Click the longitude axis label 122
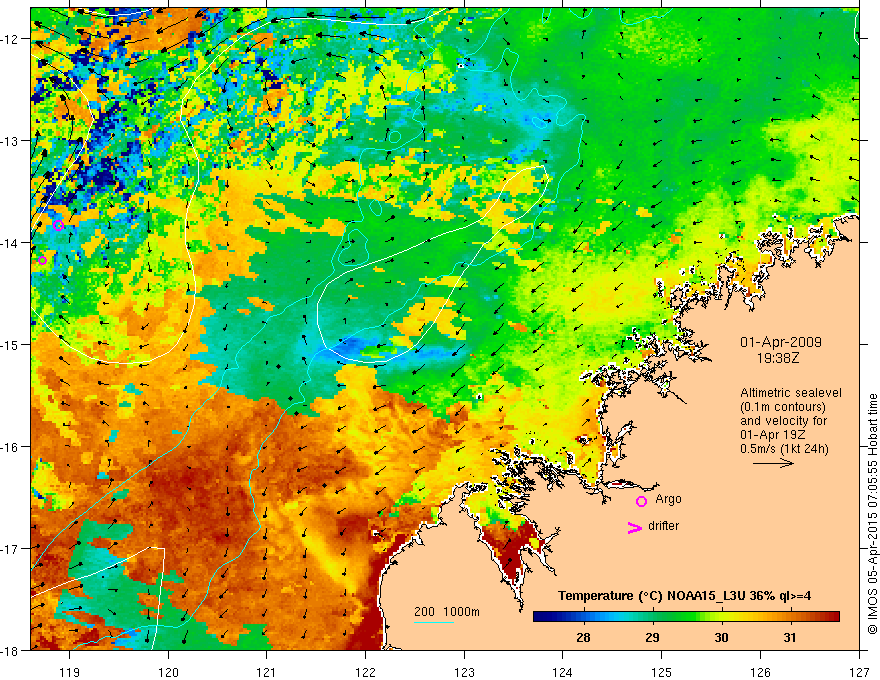880x680 pixels. (x=365, y=672)
